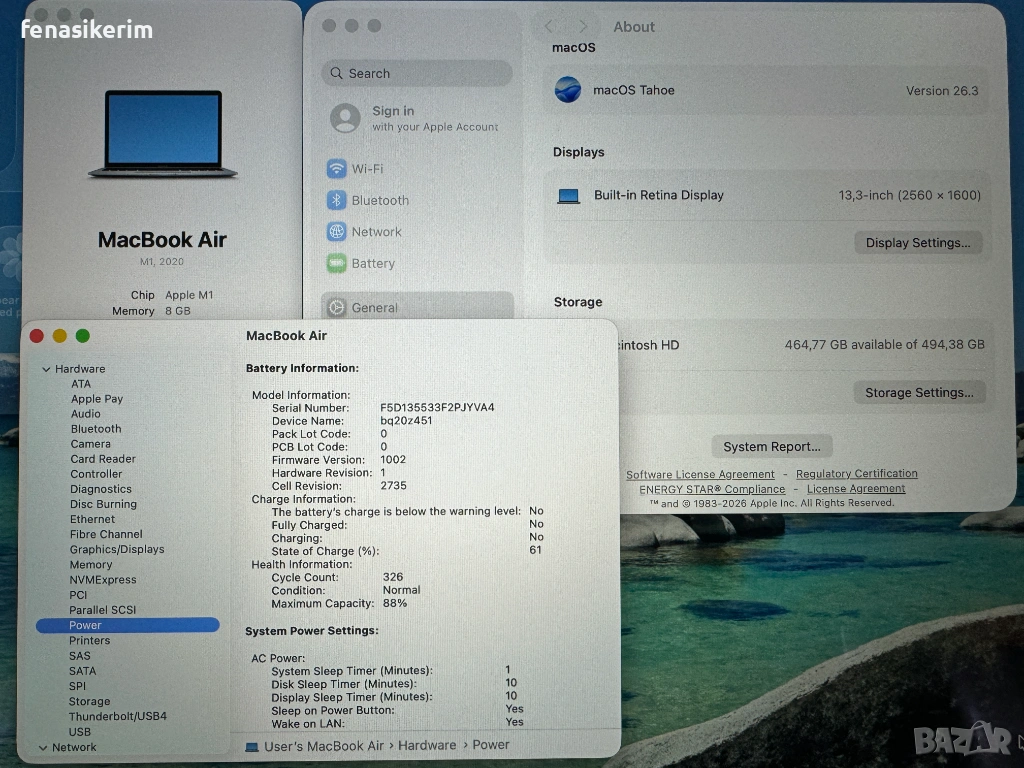Close the System Report window red button
The image size is (1024, 768).
click(x=37, y=336)
